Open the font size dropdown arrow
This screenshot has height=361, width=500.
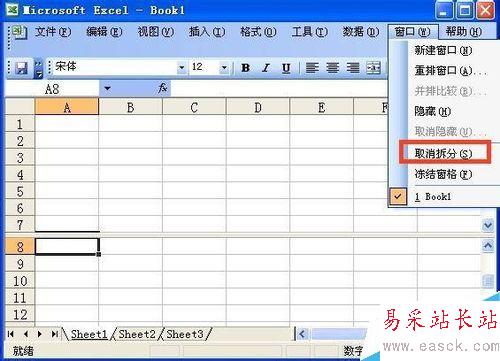(x=224, y=68)
